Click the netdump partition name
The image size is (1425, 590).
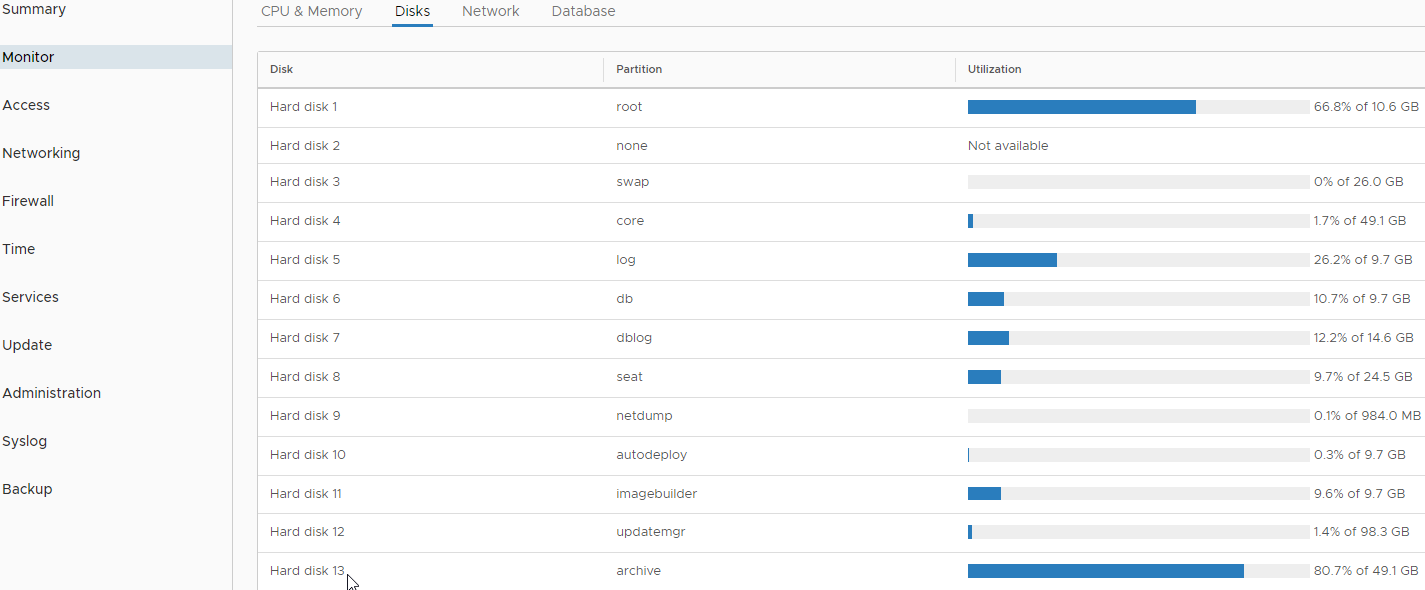point(644,415)
